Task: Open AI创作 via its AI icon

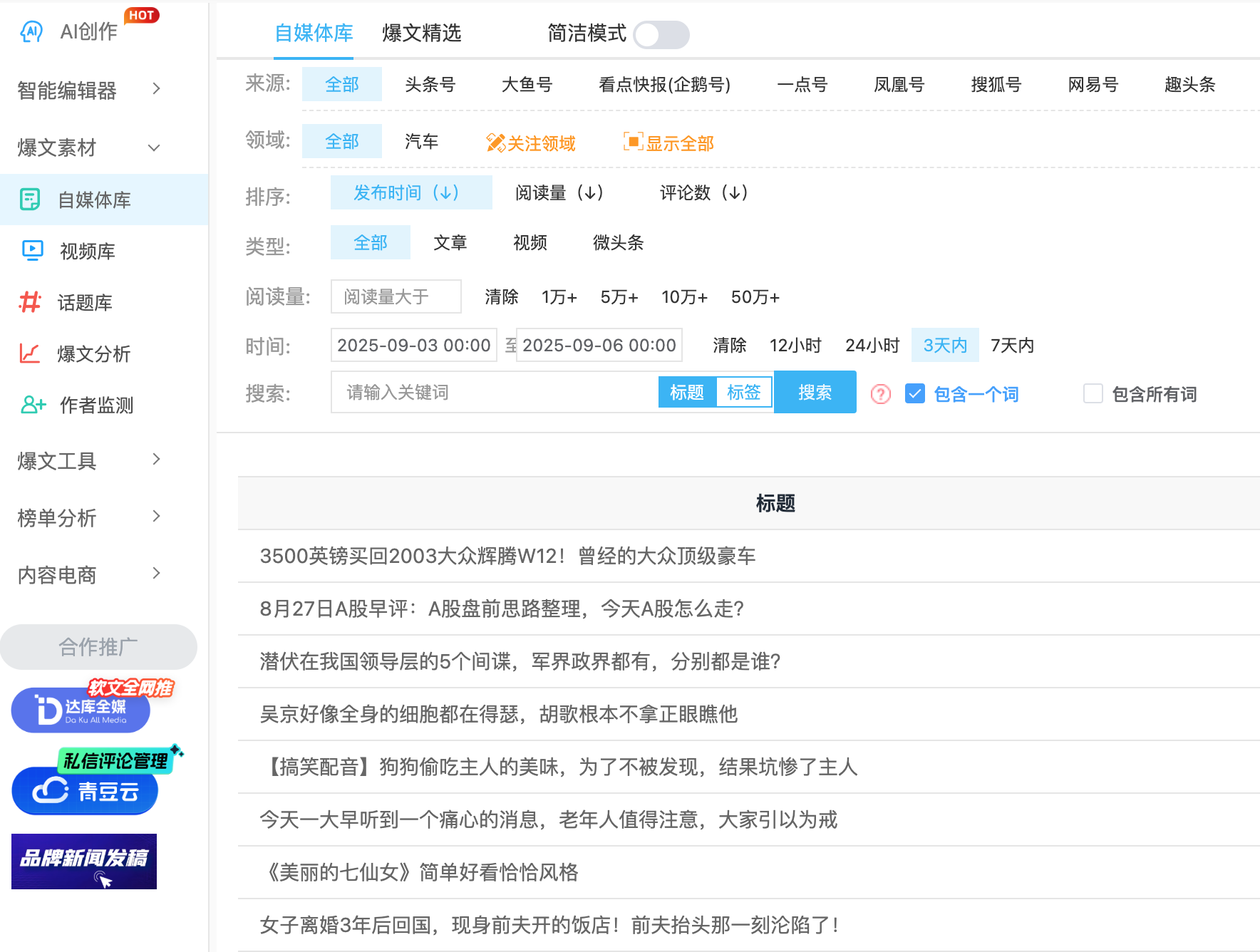Action: [31, 31]
